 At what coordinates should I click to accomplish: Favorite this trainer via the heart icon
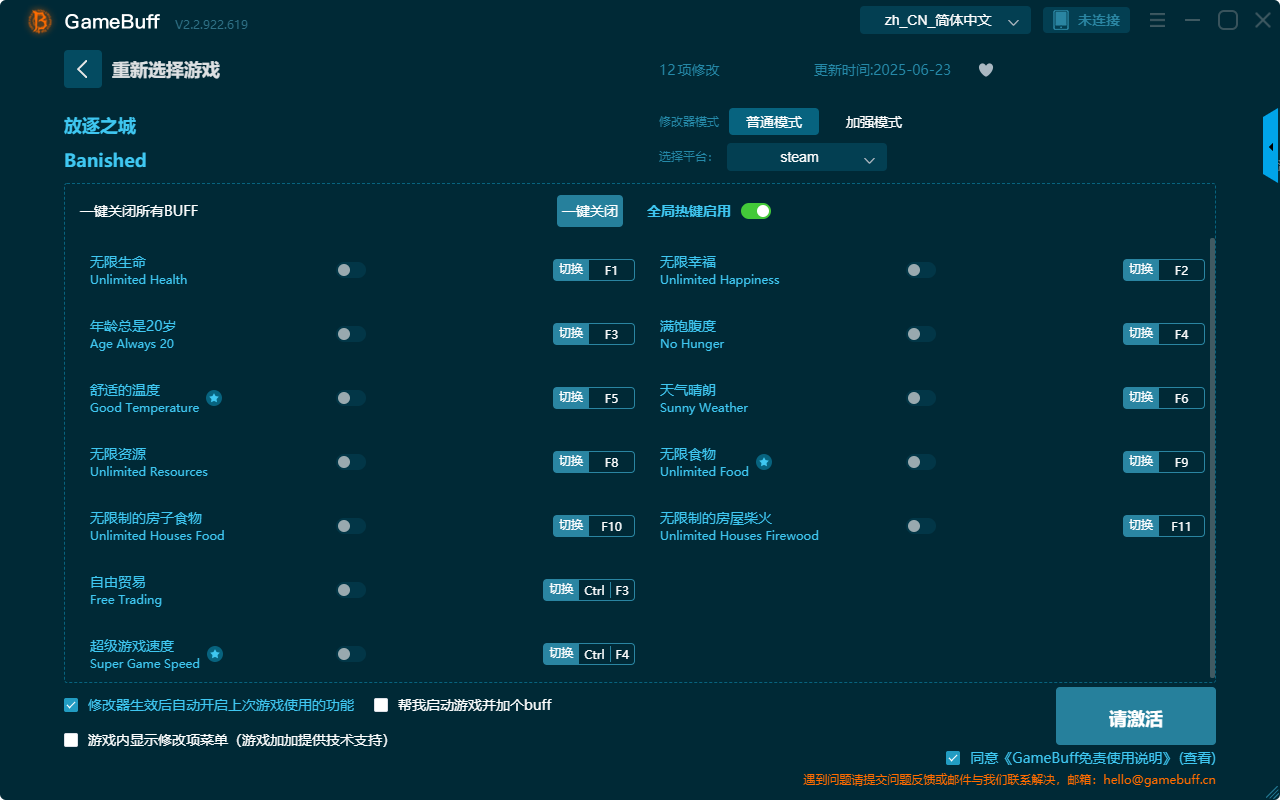click(x=985, y=69)
